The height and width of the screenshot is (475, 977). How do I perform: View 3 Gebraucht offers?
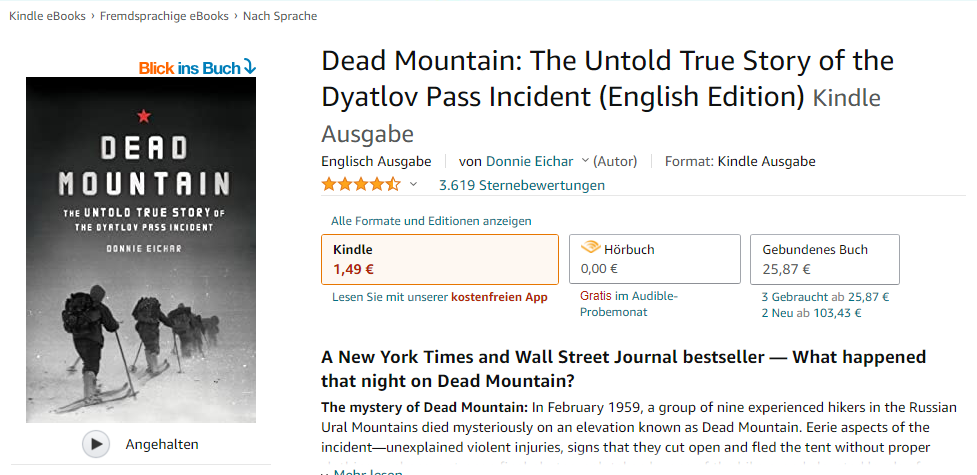pyautogui.click(x=795, y=297)
